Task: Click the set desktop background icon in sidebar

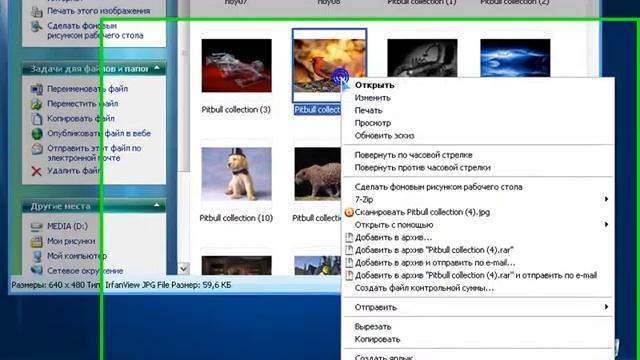Action: (x=37, y=27)
